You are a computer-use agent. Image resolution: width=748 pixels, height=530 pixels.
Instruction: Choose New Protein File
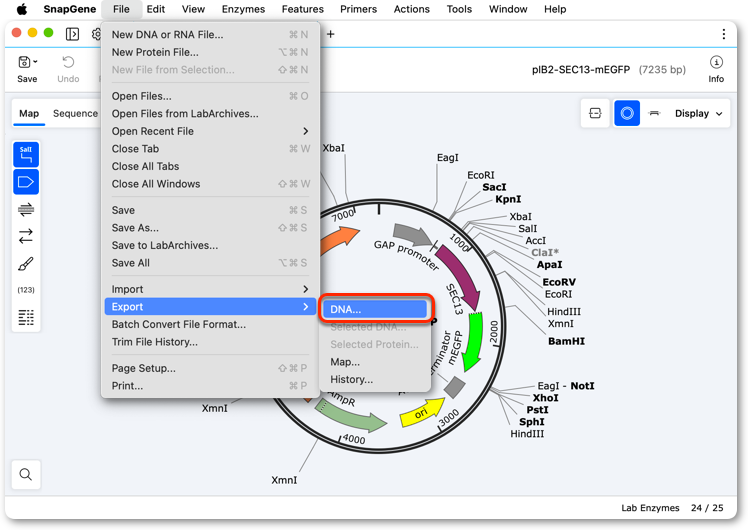pos(210,52)
